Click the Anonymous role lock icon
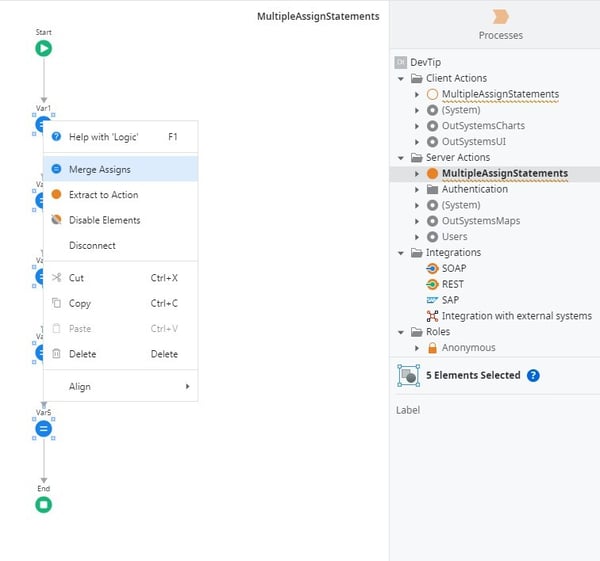Viewport: 600px width, 561px height. (432, 348)
